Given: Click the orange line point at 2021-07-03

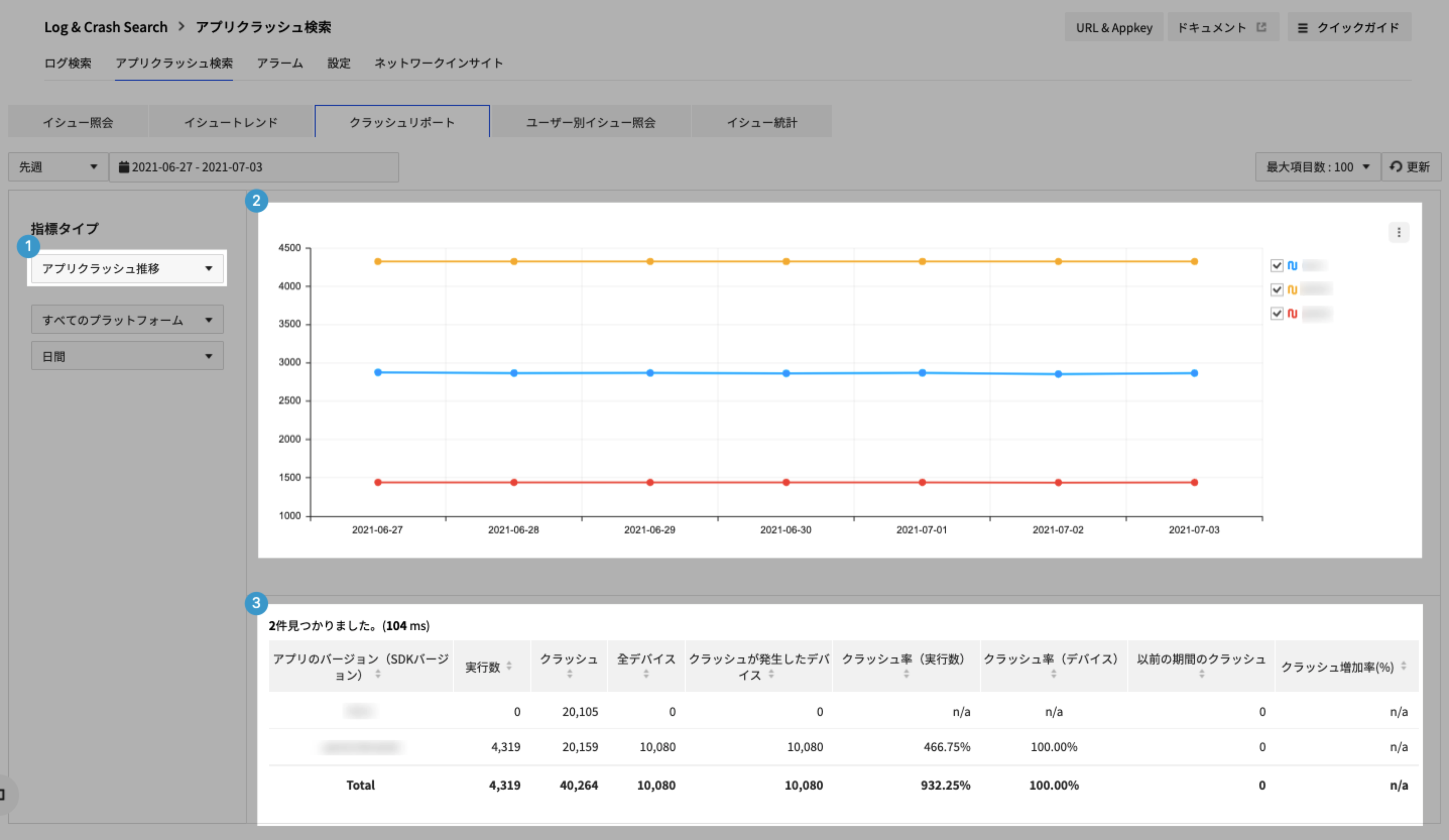Looking at the screenshot, I should (1194, 262).
